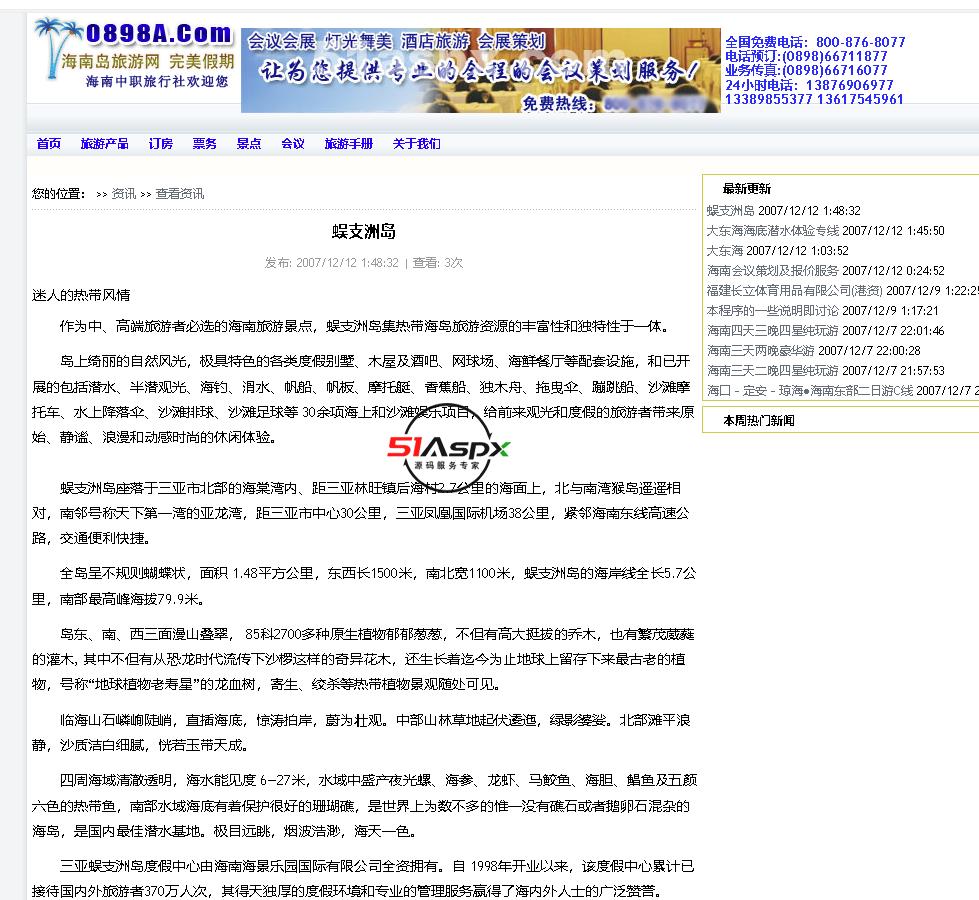
Task: Select the 票务 ticketing menu item
Action: [205, 144]
